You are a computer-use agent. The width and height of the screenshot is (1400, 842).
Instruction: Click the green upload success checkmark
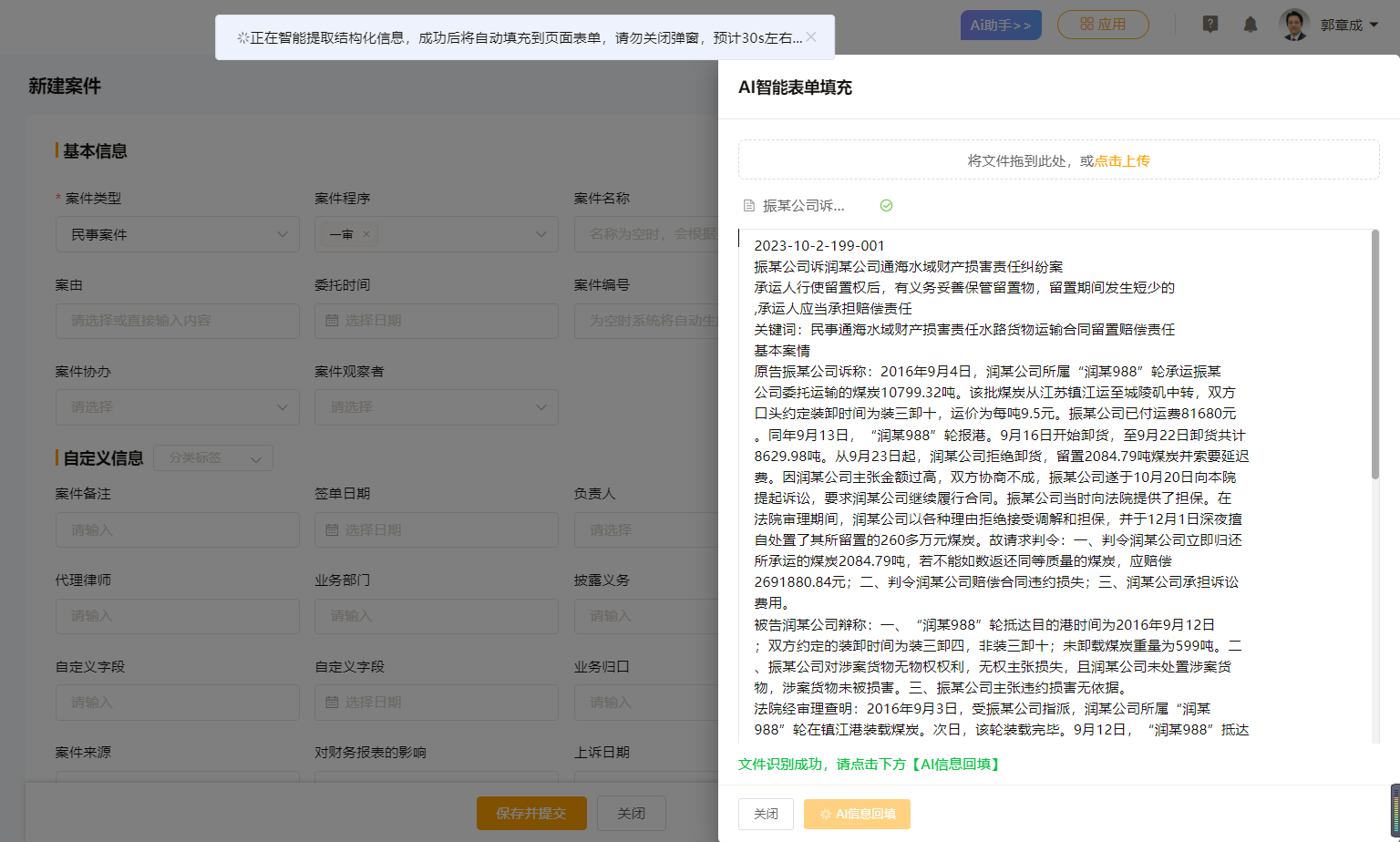pyautogui.click(x=886, y=206)
